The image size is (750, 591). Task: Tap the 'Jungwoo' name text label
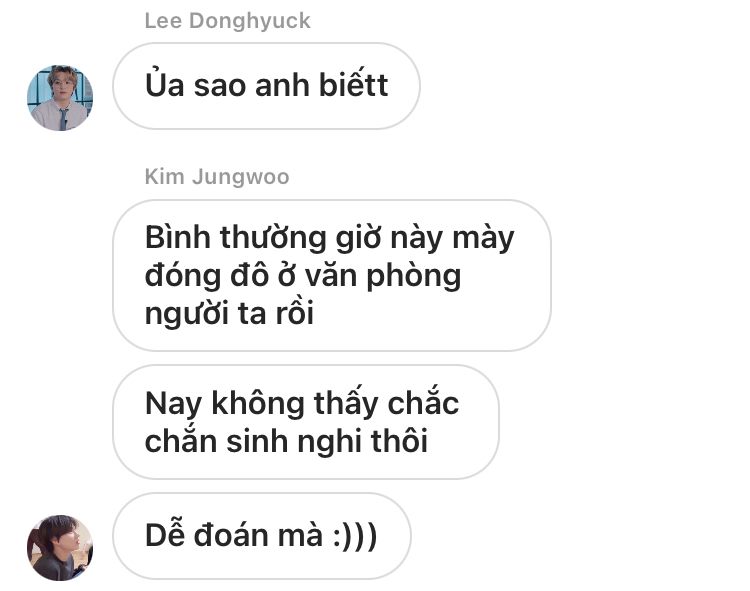(x=241, y=177)
